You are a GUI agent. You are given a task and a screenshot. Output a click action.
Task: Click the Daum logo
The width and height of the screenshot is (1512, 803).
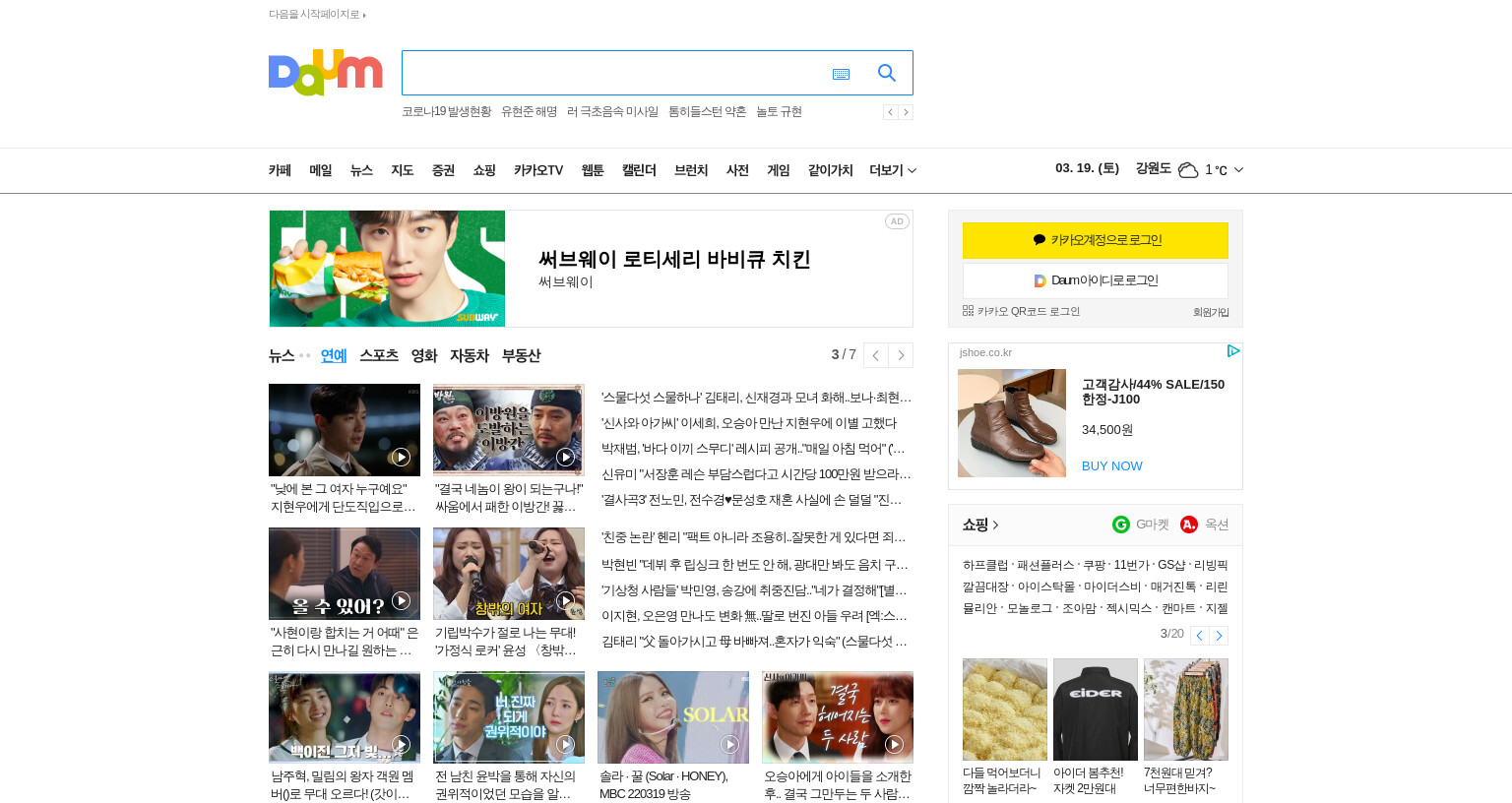(325, 73)
